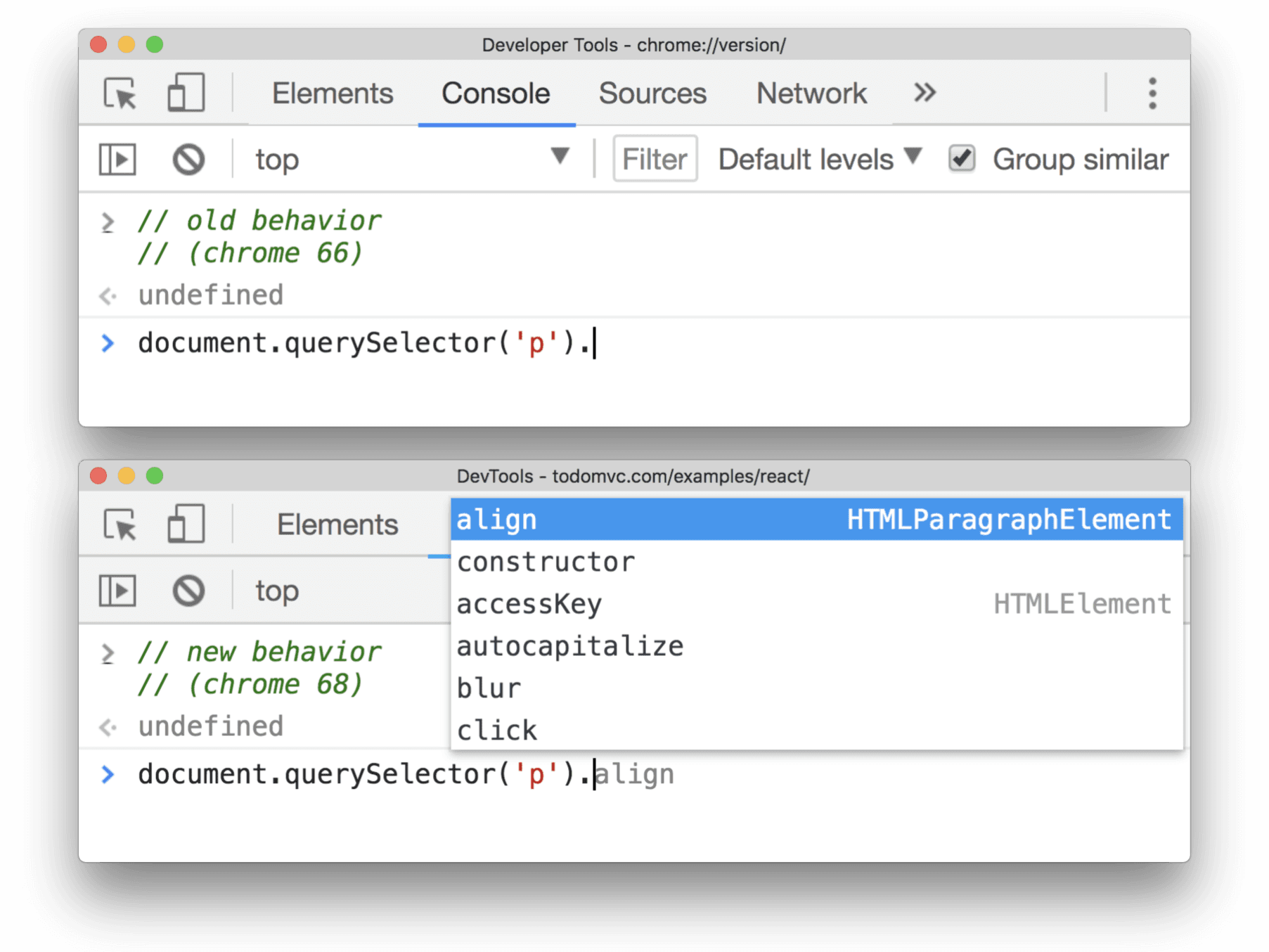The height and width of the screenshot is (952, 1269).
Task: Click the green traffic light button
Action: (x=153, y=44)
